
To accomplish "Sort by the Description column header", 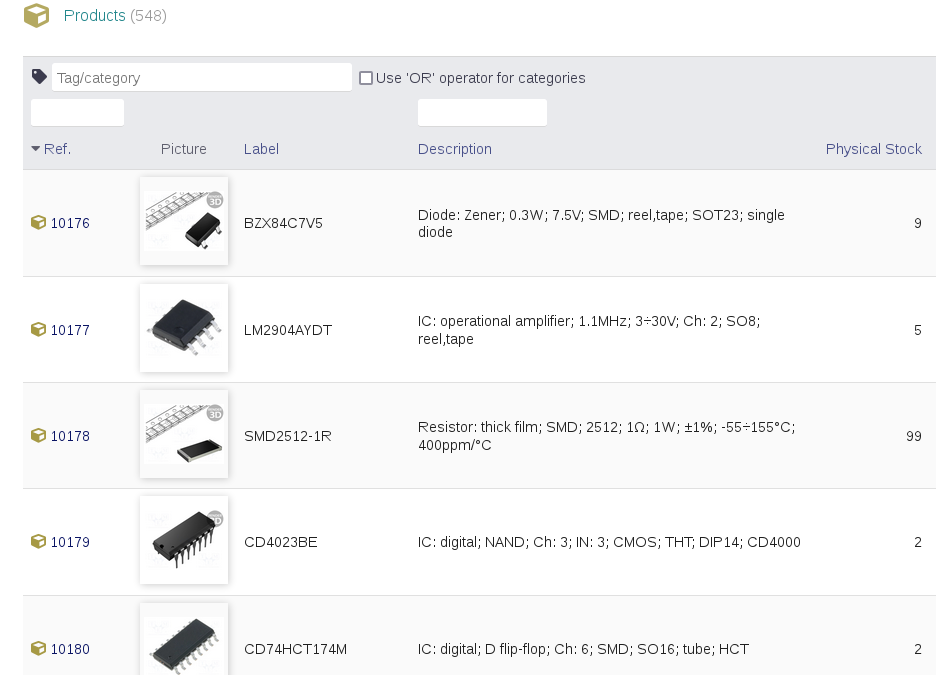I will pos(455,149).
